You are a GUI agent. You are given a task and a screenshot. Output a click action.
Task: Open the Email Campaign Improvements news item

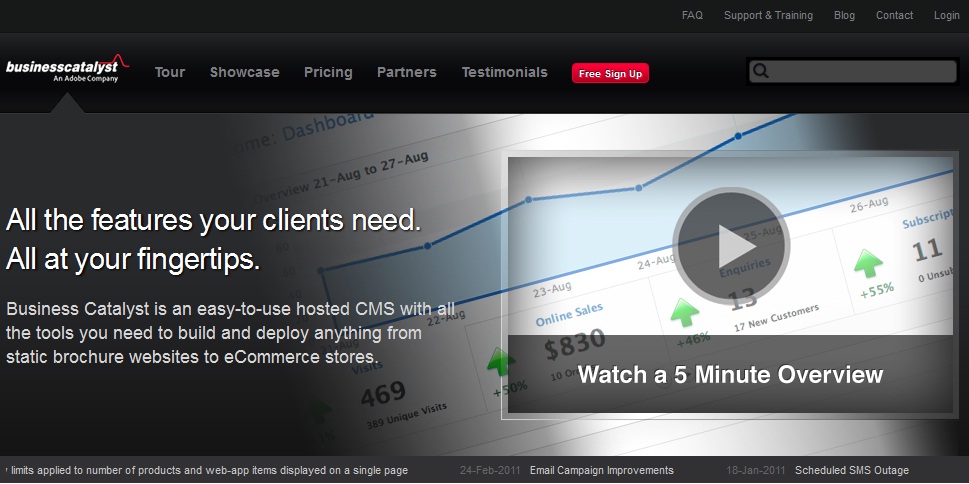tap(601, 470)
